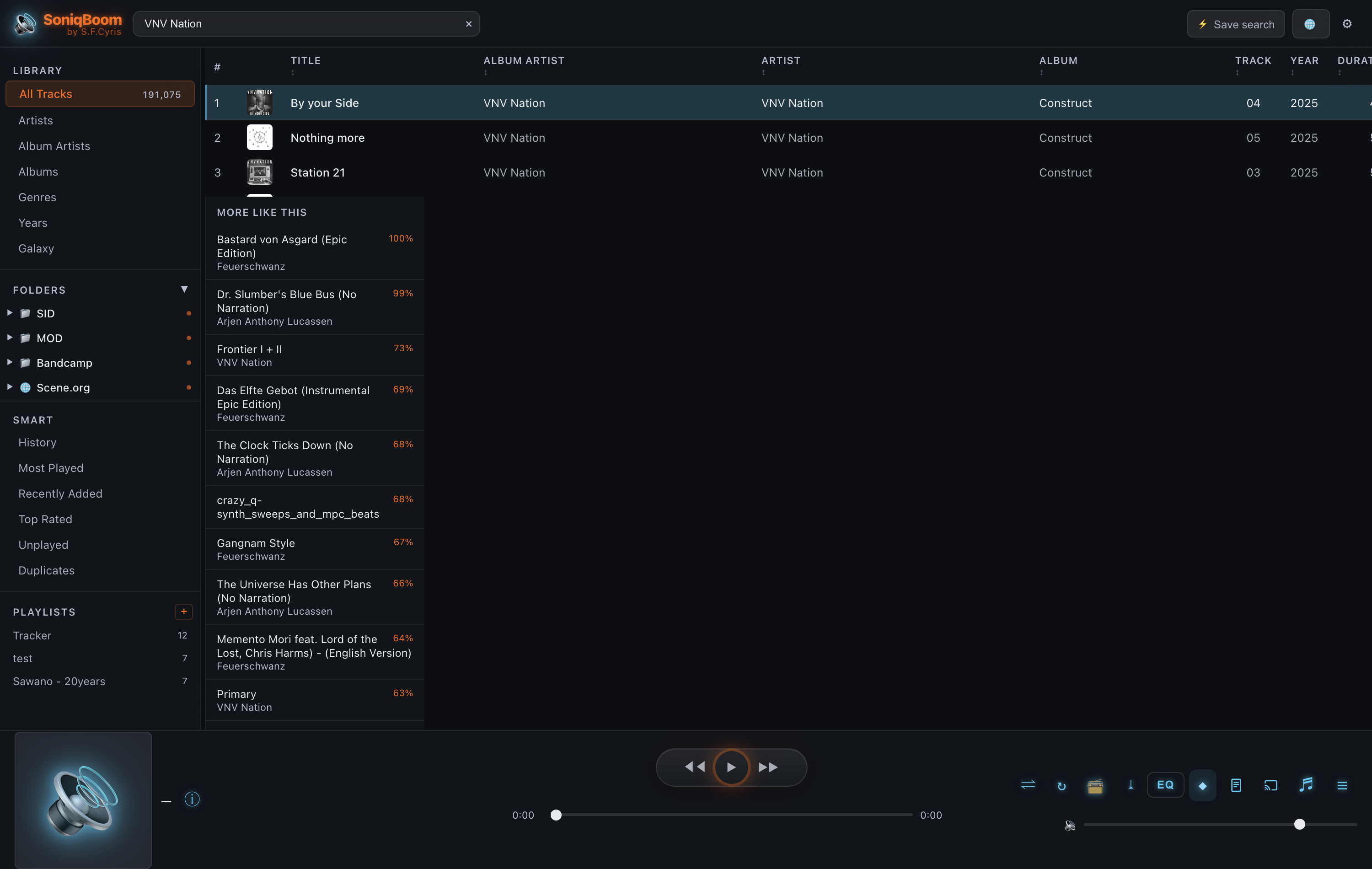The height and width of the screenshot is (869, 1372).
Task: Open the Recently Added smart list
Action: tap(60, 494)
